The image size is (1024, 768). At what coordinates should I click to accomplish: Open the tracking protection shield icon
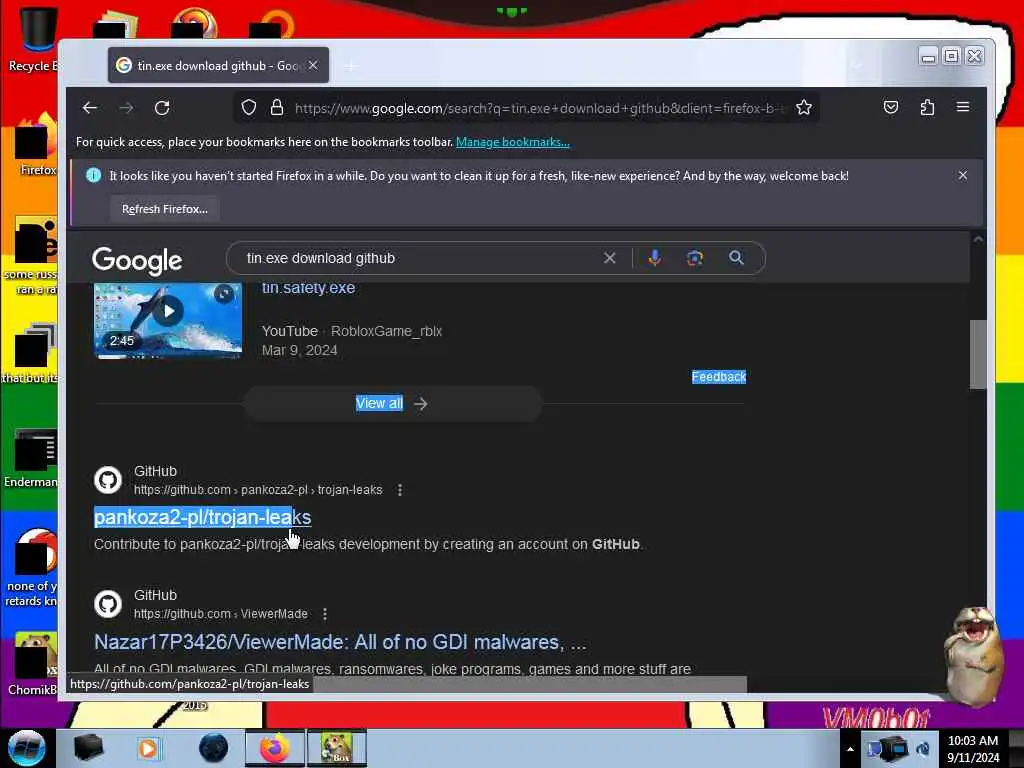coord(249,107)
